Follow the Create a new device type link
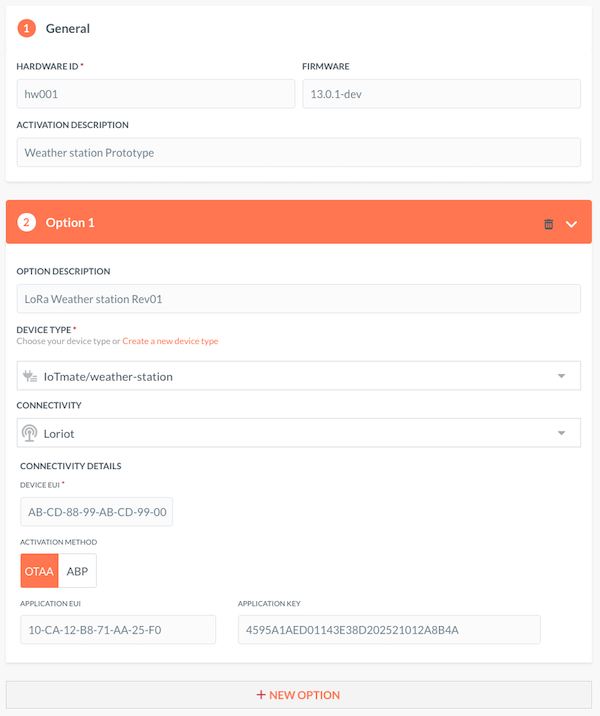 click(x=170, y=341)
